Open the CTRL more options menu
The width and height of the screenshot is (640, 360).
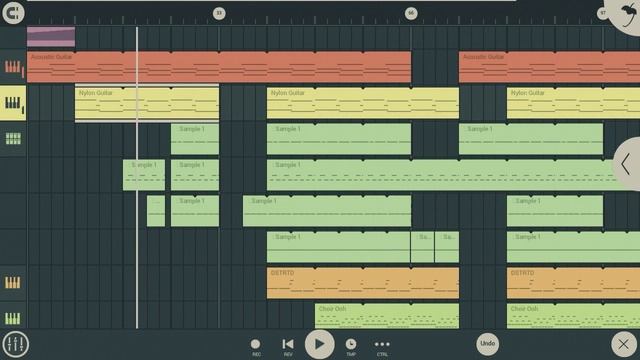(382, 347)
